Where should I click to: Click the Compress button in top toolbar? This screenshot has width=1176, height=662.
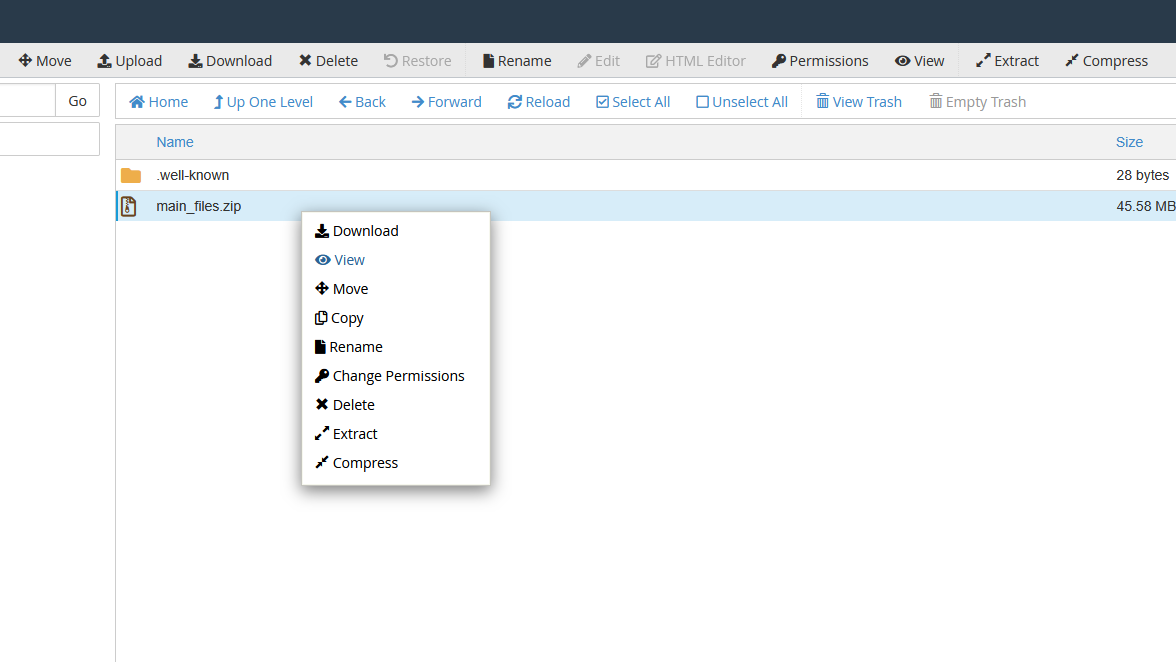click(1106, 61)
